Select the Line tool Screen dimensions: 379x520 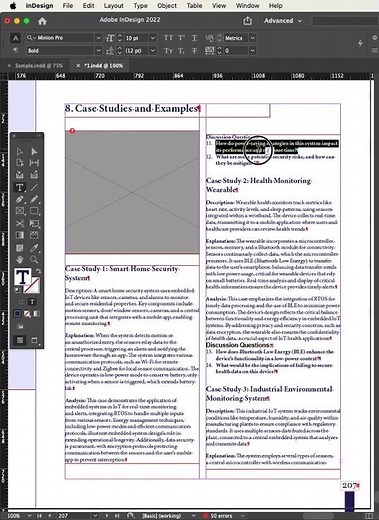coord(34,187)
